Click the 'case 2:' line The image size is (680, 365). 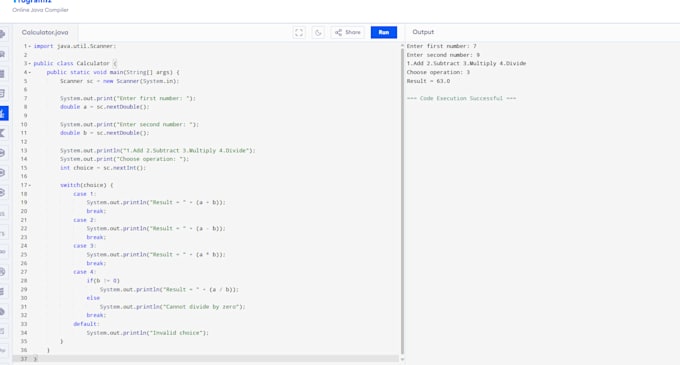pyautogui.click(x=85, y=220)
